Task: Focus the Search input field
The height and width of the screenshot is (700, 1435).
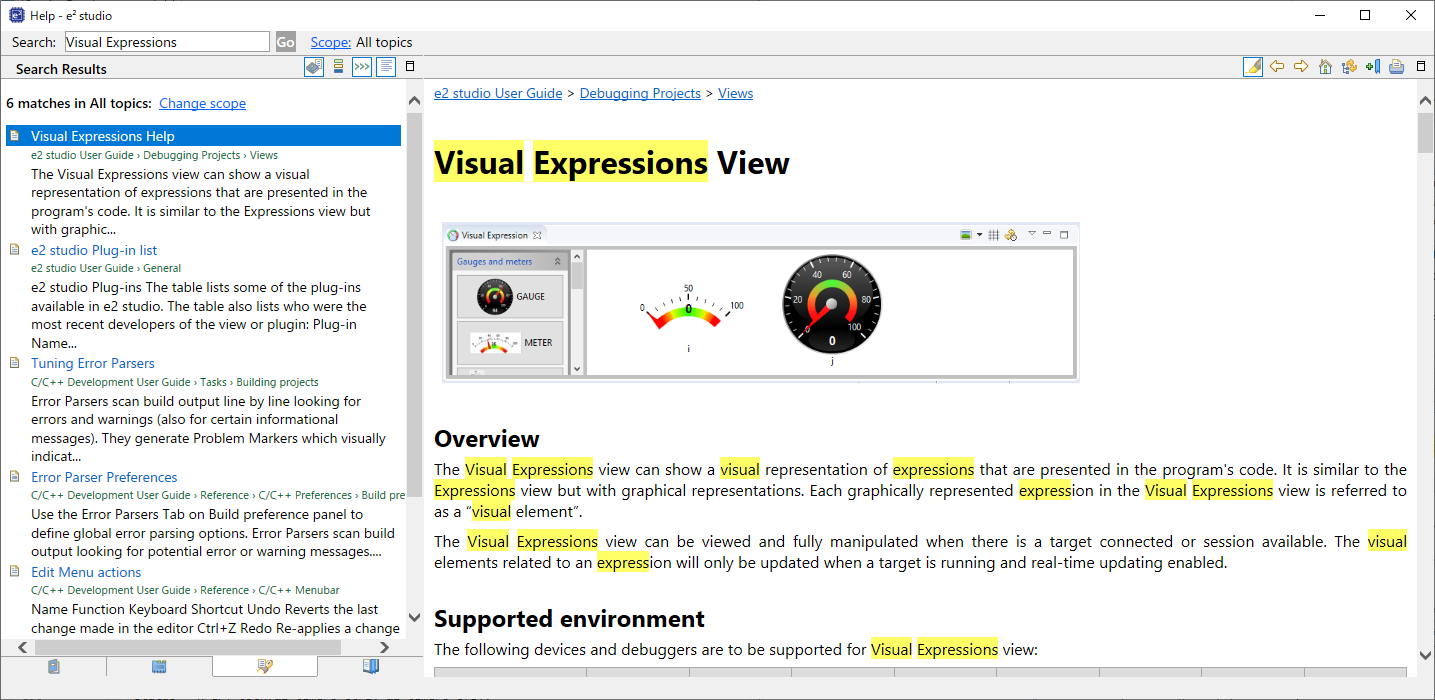Action: 167,42
